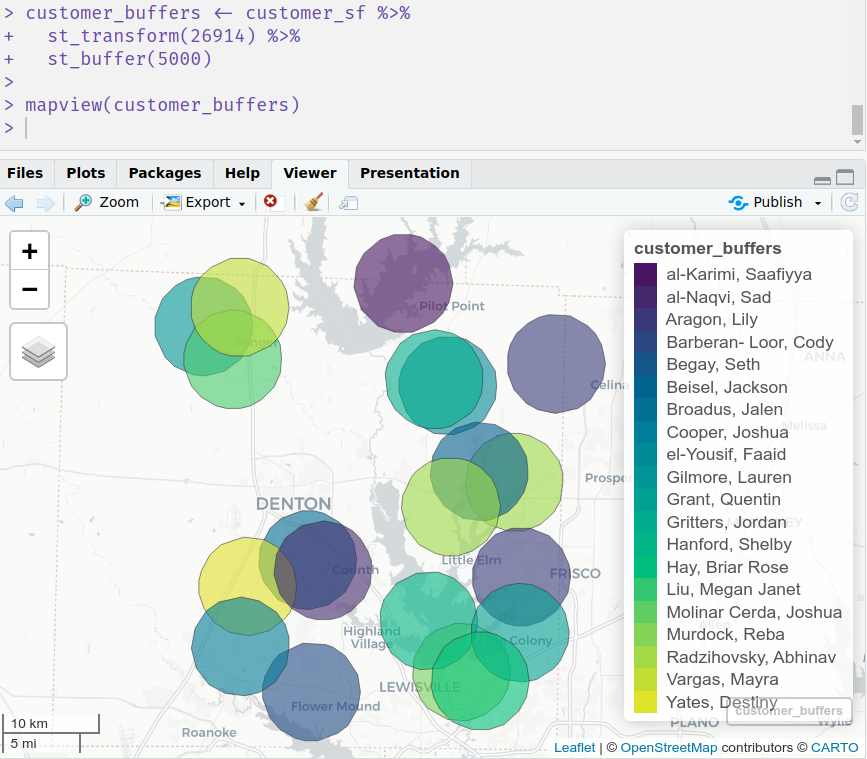The width and height of the screenshot is (867, 759).
Task: Expand the Publish options arrow
Action: [x=818, y=203]
